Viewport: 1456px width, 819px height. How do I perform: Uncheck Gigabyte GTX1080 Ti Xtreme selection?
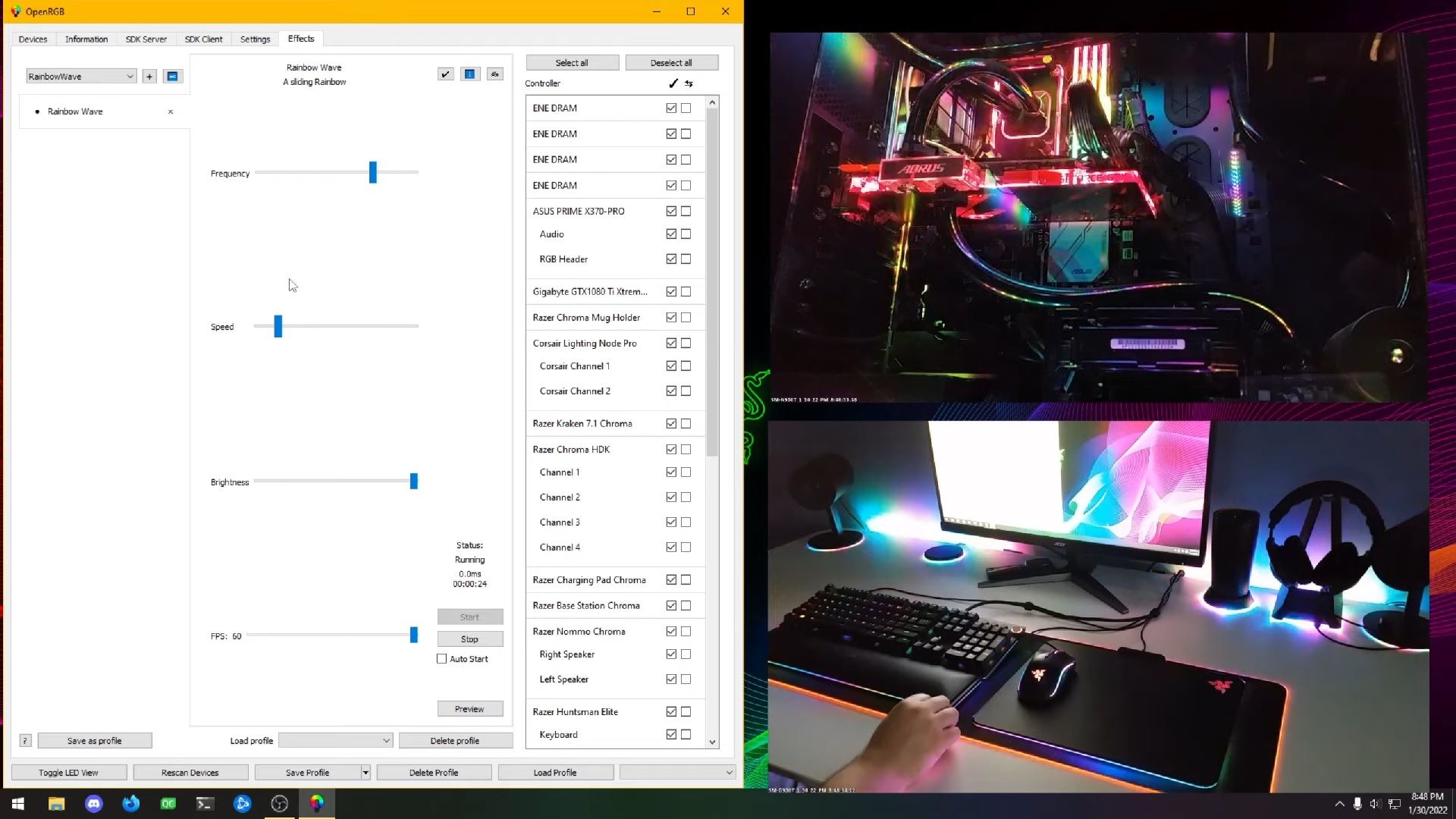(671, 292)
